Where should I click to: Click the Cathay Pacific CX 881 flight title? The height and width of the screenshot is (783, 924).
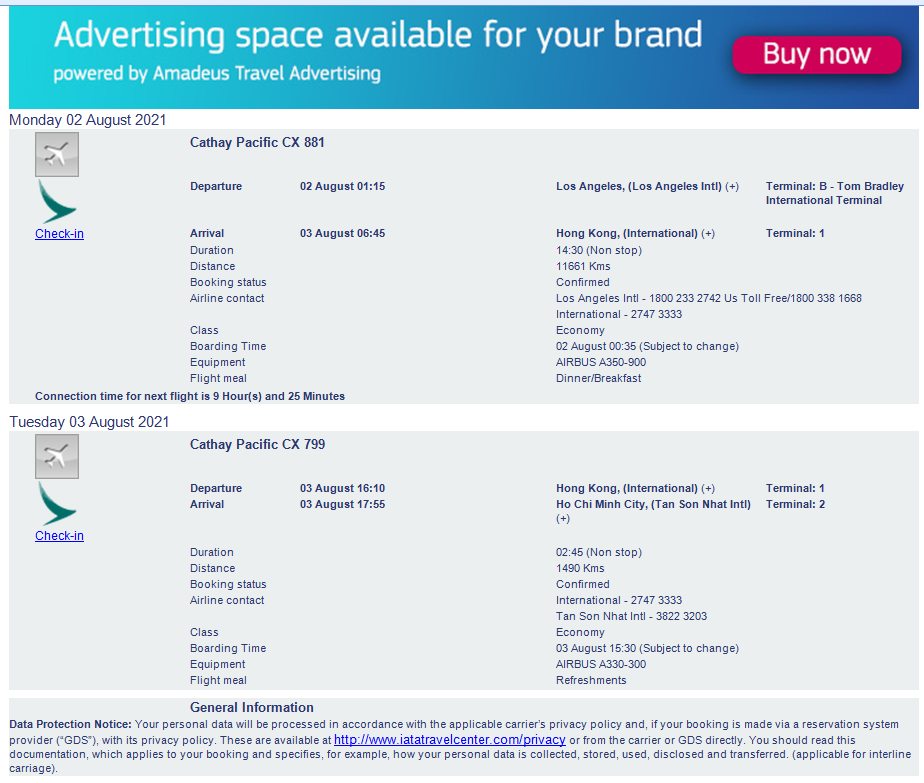[x=257, y=143]
